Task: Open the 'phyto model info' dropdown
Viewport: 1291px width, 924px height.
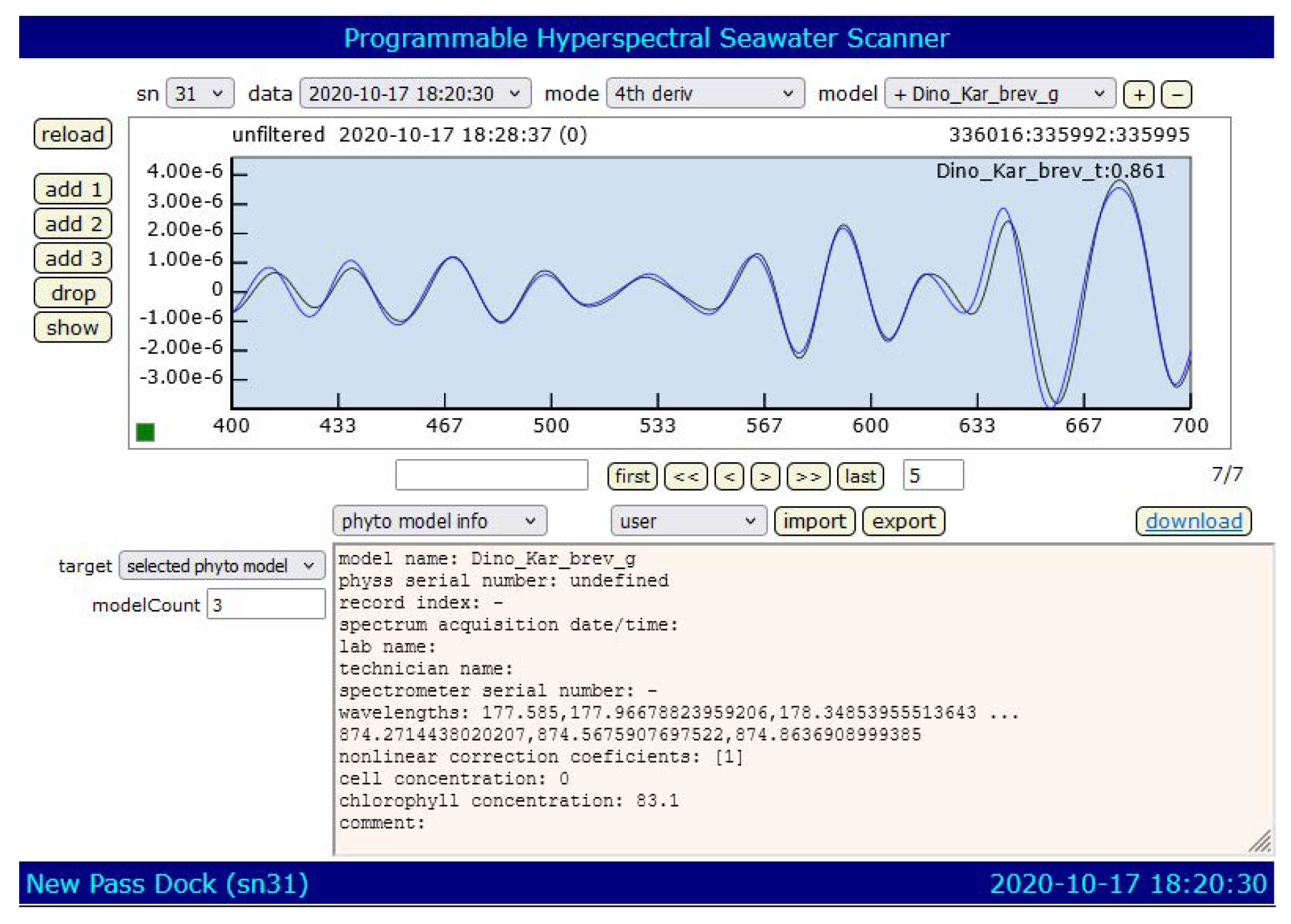Action: pyautogui.click(x=439, y=521)
